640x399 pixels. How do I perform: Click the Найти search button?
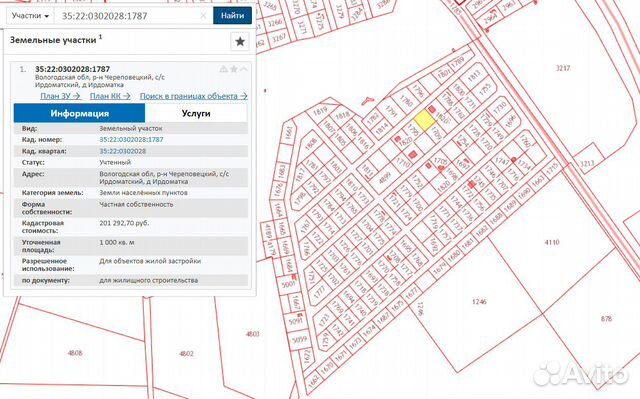tap(232, 16)
